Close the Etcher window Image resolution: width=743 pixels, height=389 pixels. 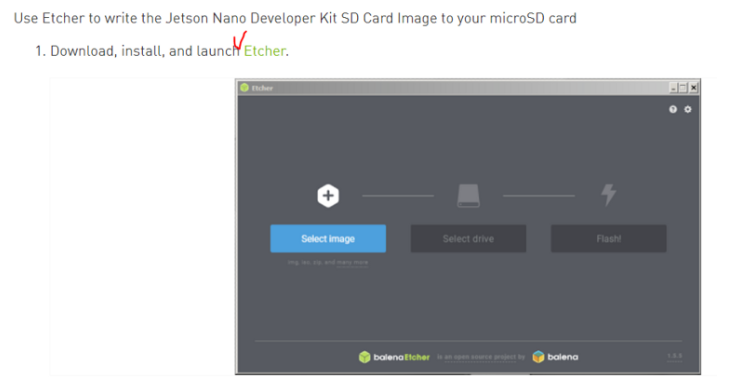693,88
